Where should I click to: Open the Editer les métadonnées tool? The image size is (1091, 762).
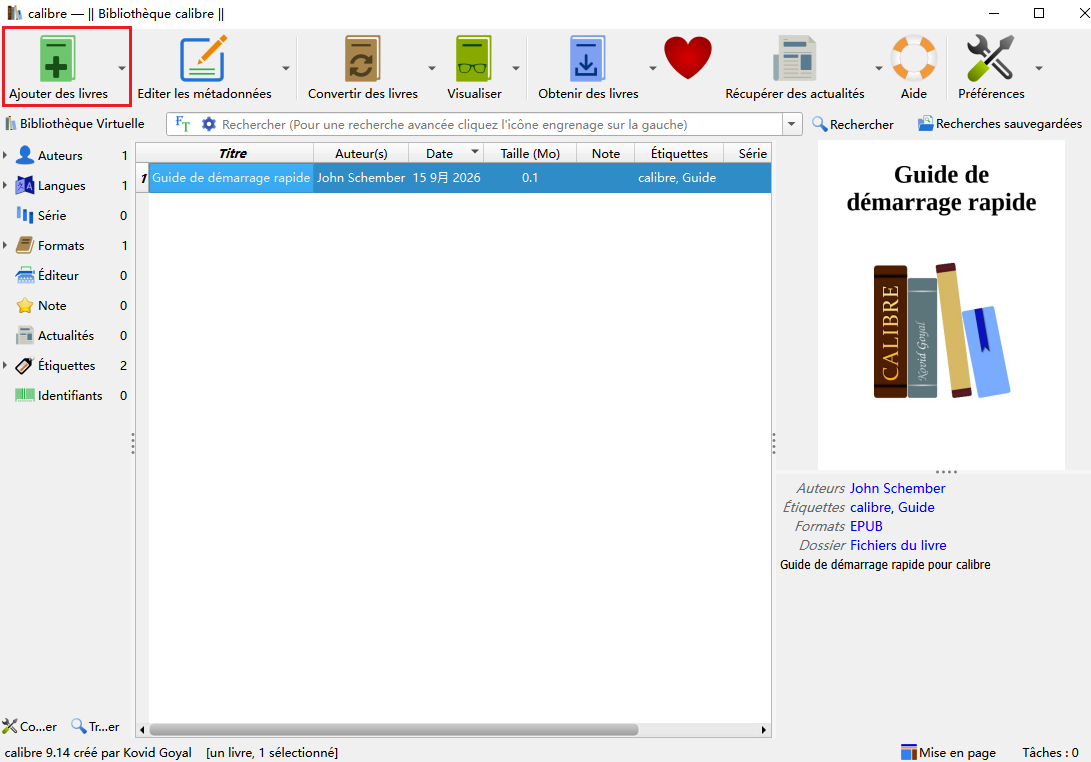coord(203,59)
